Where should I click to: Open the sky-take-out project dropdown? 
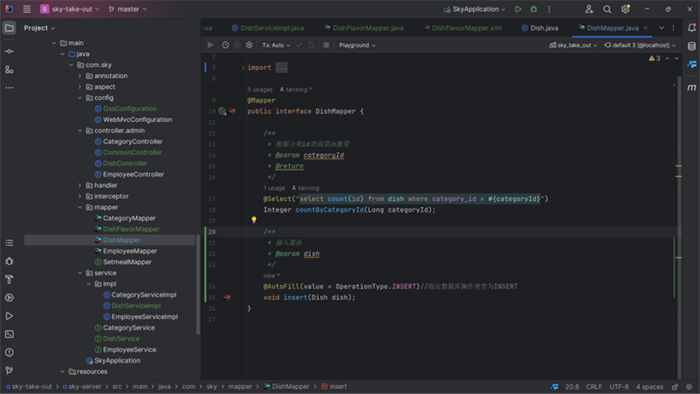click(70, 9)
